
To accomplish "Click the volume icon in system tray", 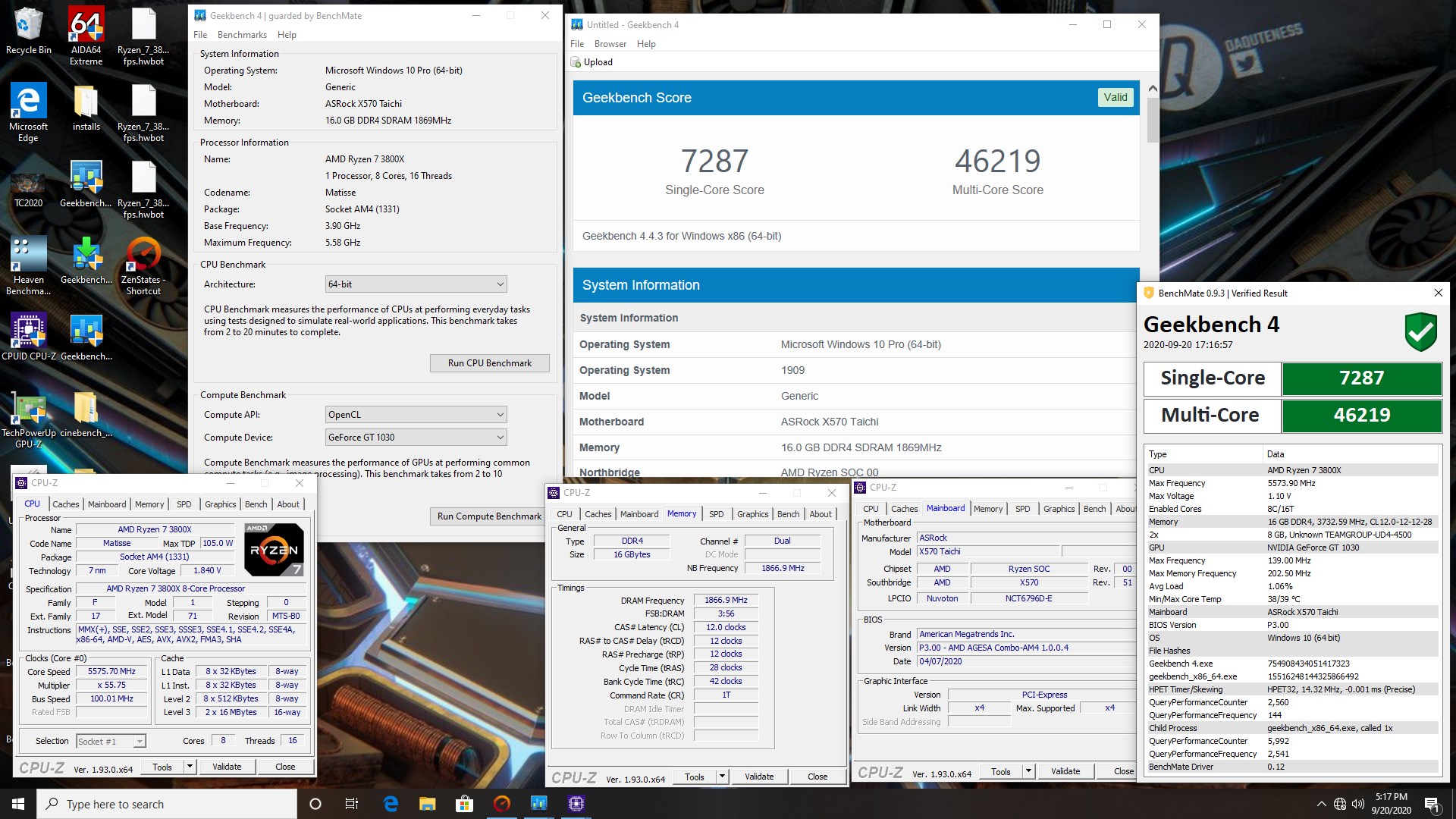I will 1358,804.
